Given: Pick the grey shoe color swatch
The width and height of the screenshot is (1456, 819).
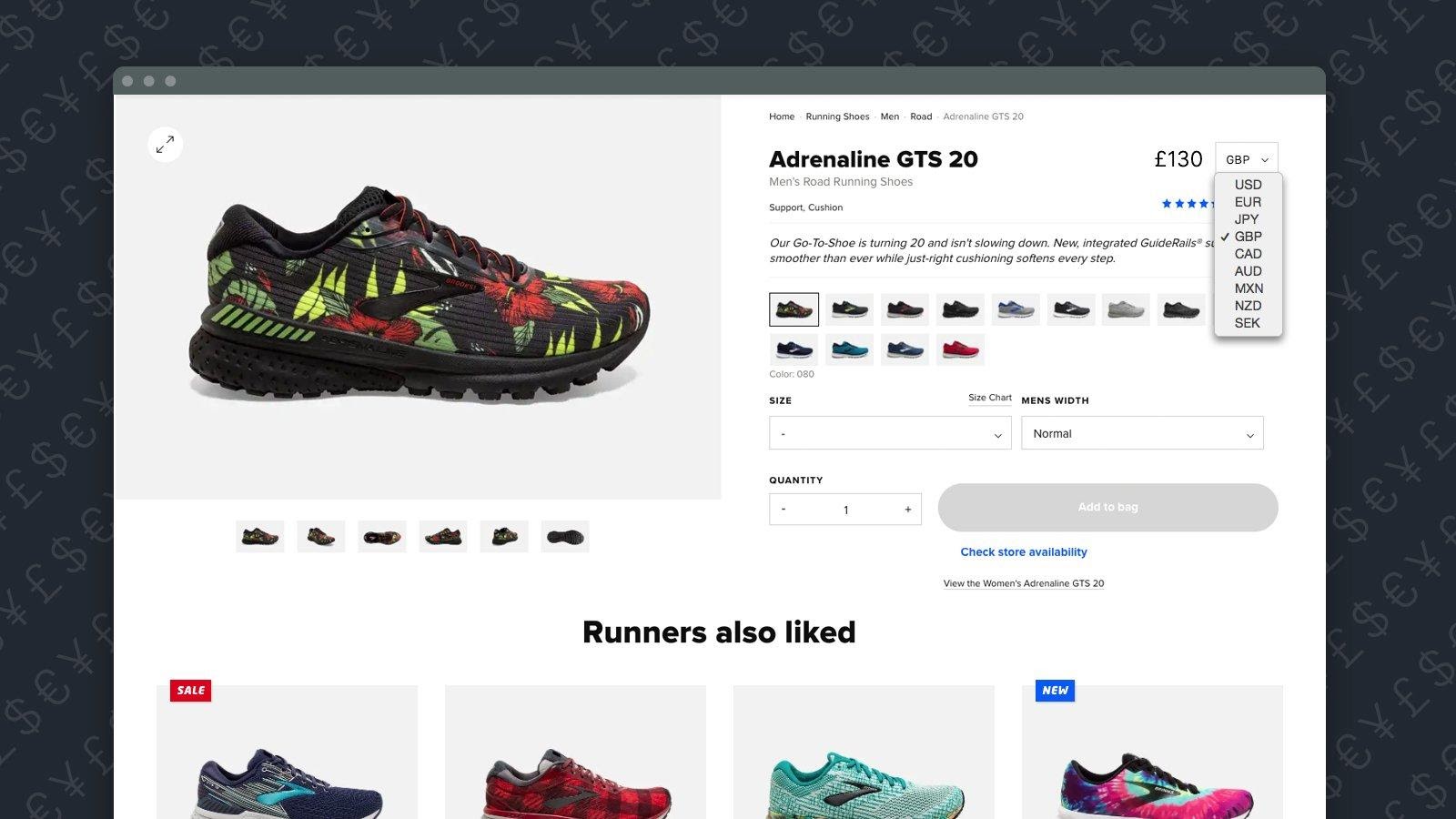Looking at the screenshot, I should tap(1126, 309).
